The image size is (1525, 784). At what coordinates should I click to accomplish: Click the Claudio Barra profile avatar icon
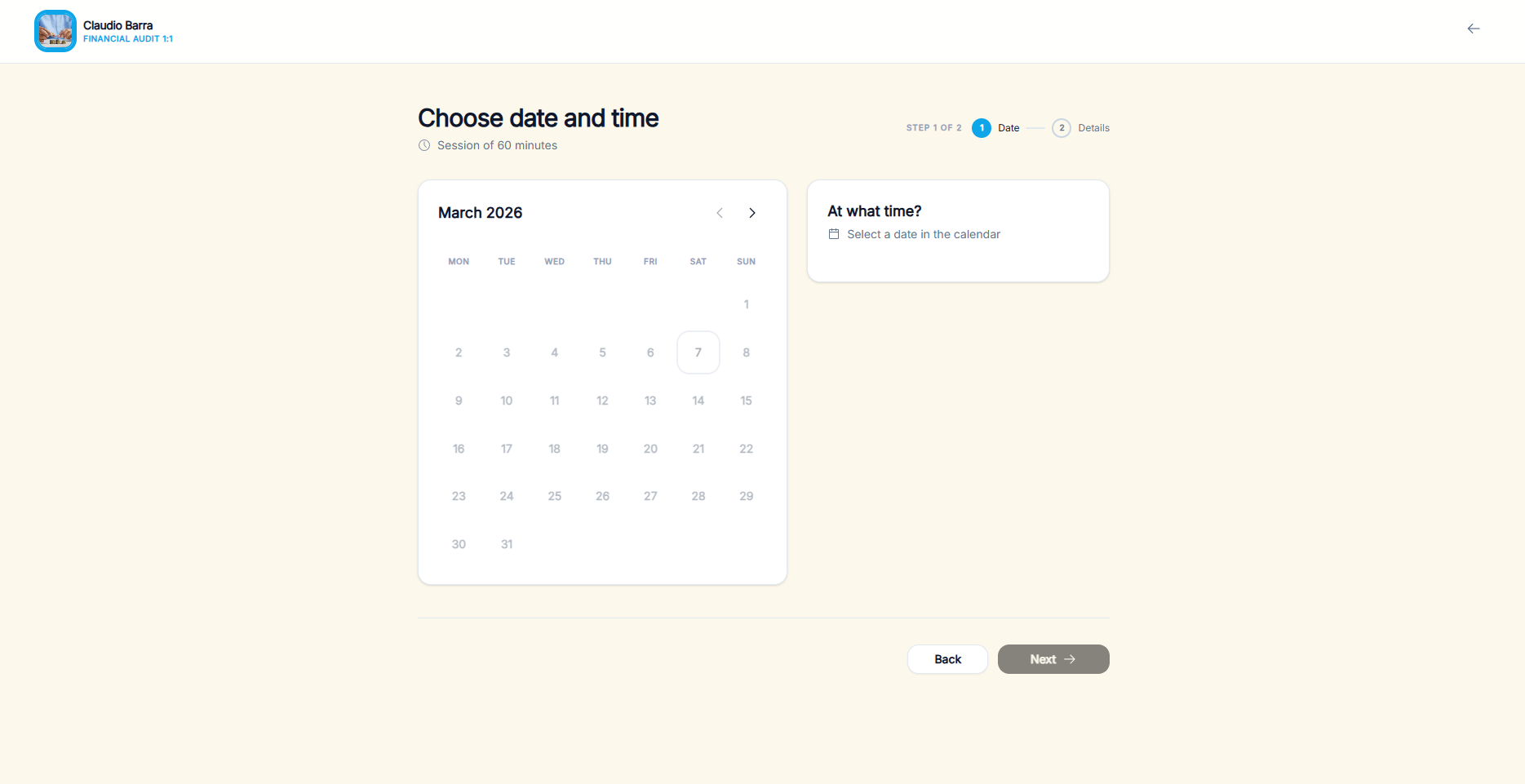click(55, 30)
